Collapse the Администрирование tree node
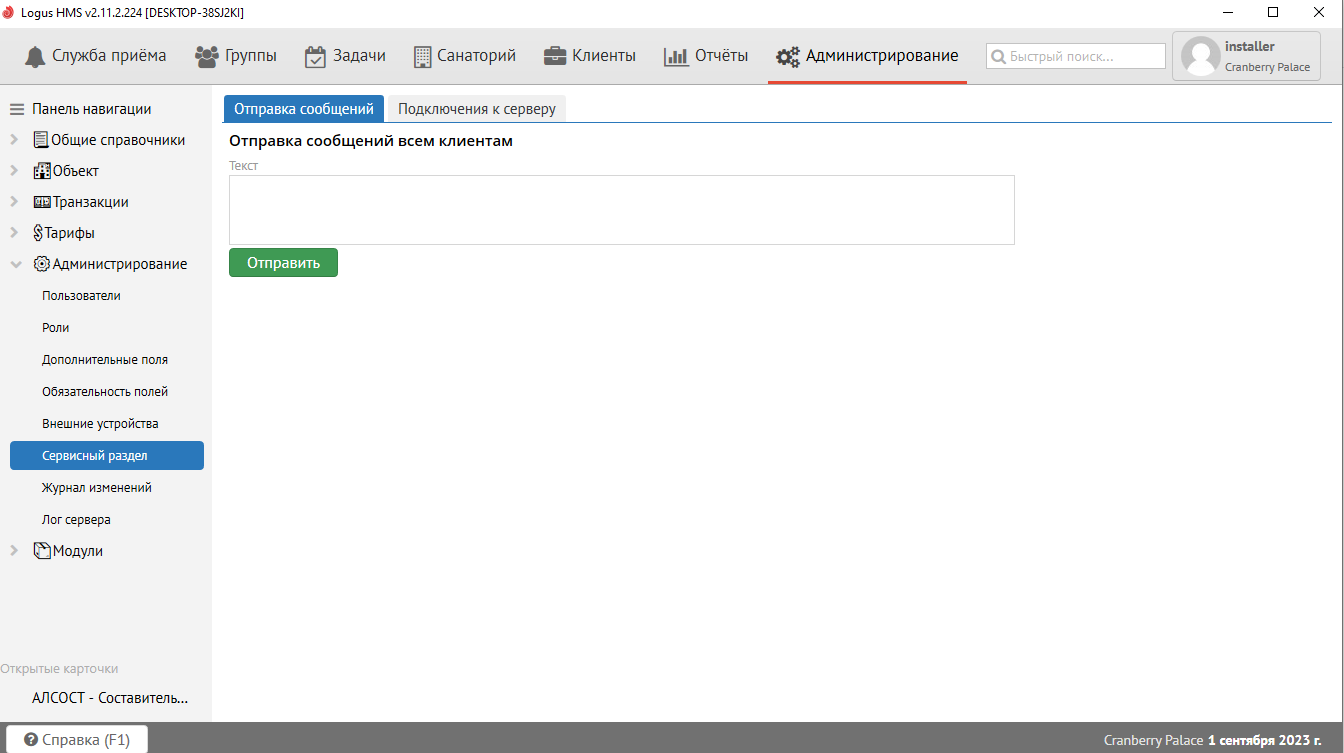The image size is (1344, 753). (x=15, y=264)
